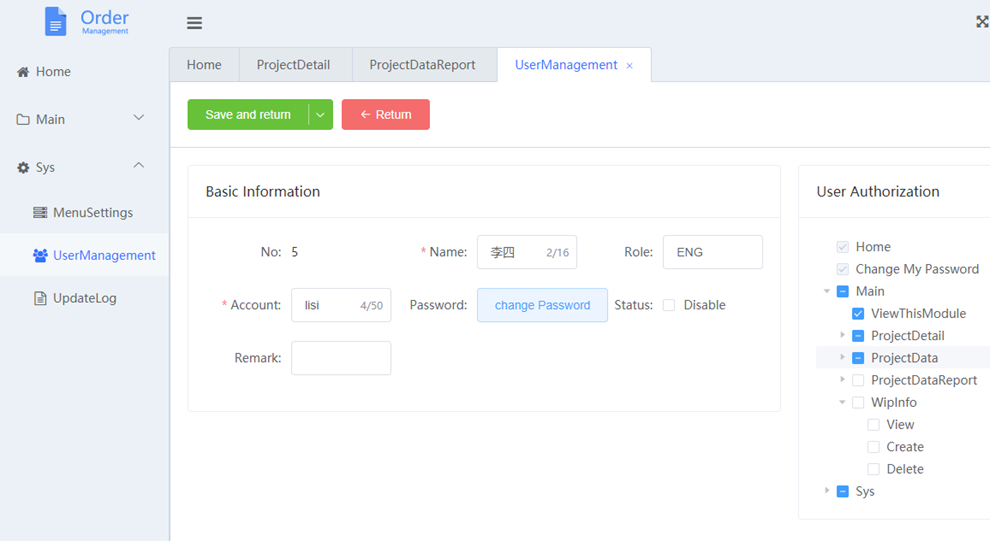Click the Home house icon in sidebar

coord(23,72)
